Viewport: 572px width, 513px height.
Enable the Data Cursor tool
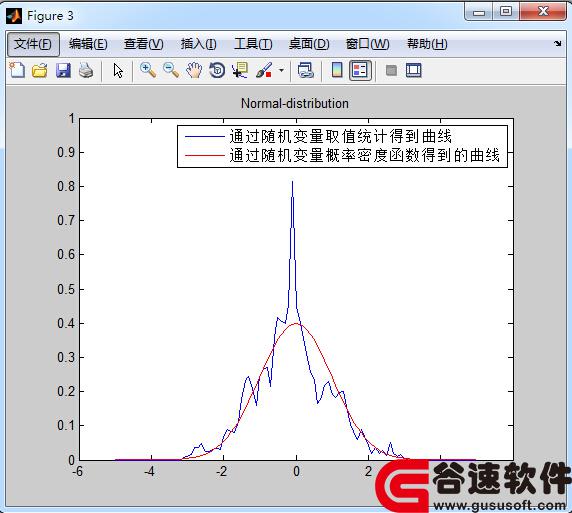click(240, 70)
